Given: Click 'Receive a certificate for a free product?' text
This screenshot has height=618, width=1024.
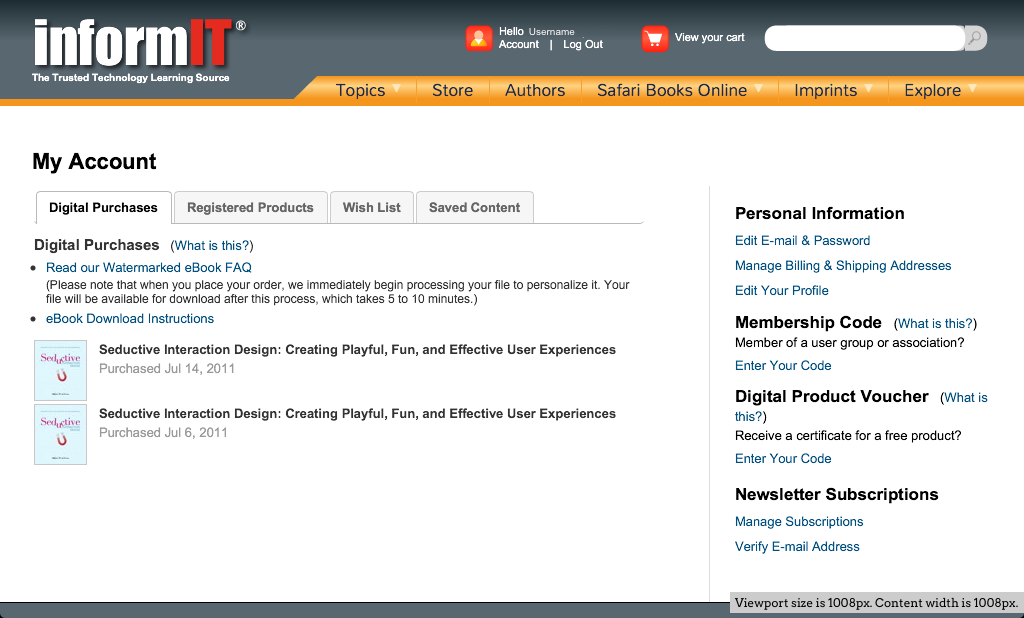Looking at the screenshot, I should pyautogui.click(x=848, y=436).
